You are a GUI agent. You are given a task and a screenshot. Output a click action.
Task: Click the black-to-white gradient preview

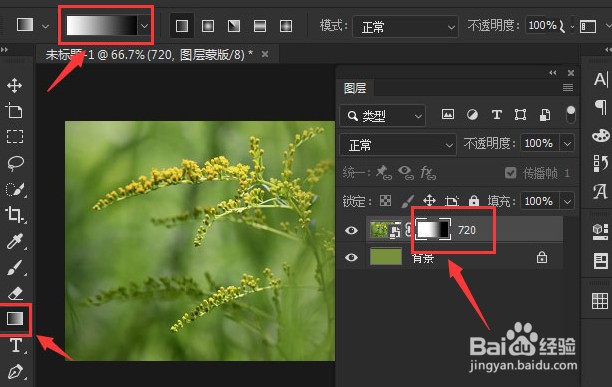tap(102, 25)
